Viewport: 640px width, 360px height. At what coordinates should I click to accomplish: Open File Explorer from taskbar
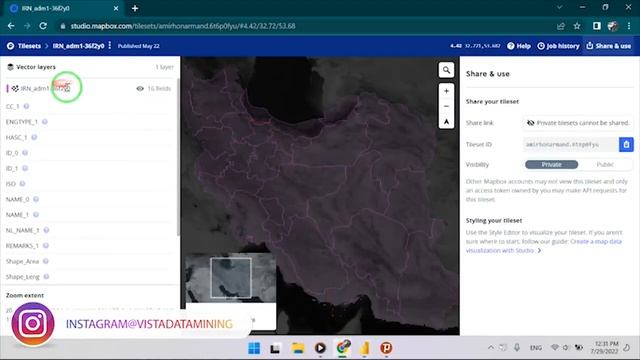298,348
